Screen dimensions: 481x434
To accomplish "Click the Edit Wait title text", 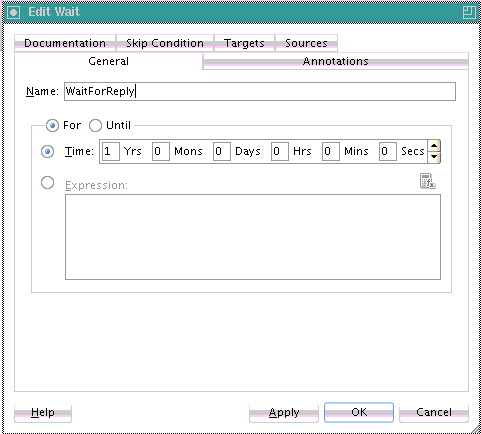I will [x=54, y=12].
